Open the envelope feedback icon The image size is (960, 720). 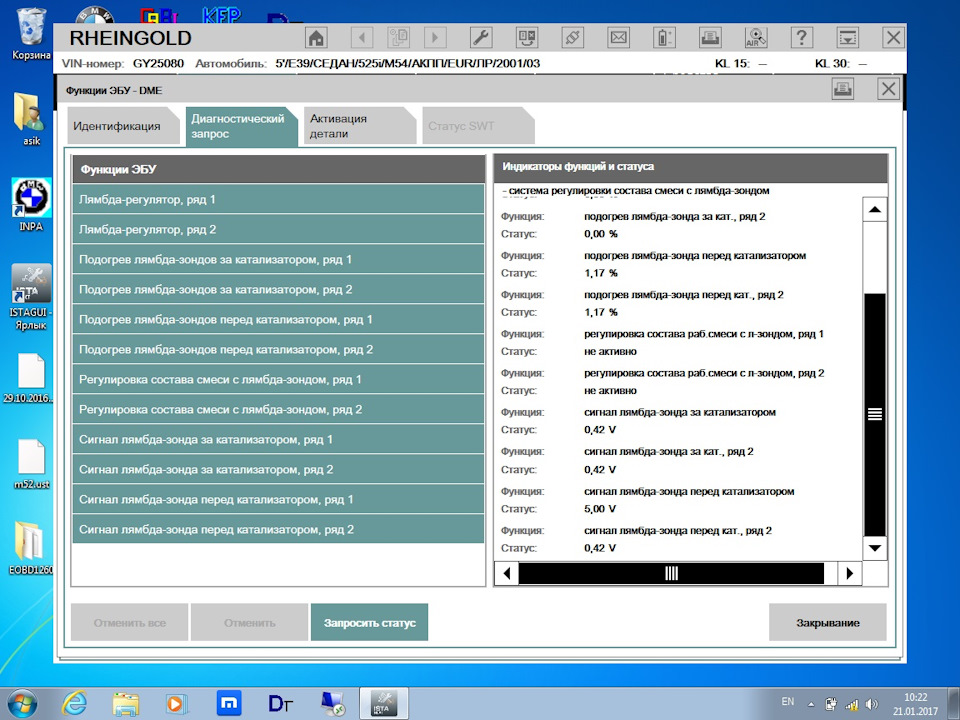pos(618,38)
